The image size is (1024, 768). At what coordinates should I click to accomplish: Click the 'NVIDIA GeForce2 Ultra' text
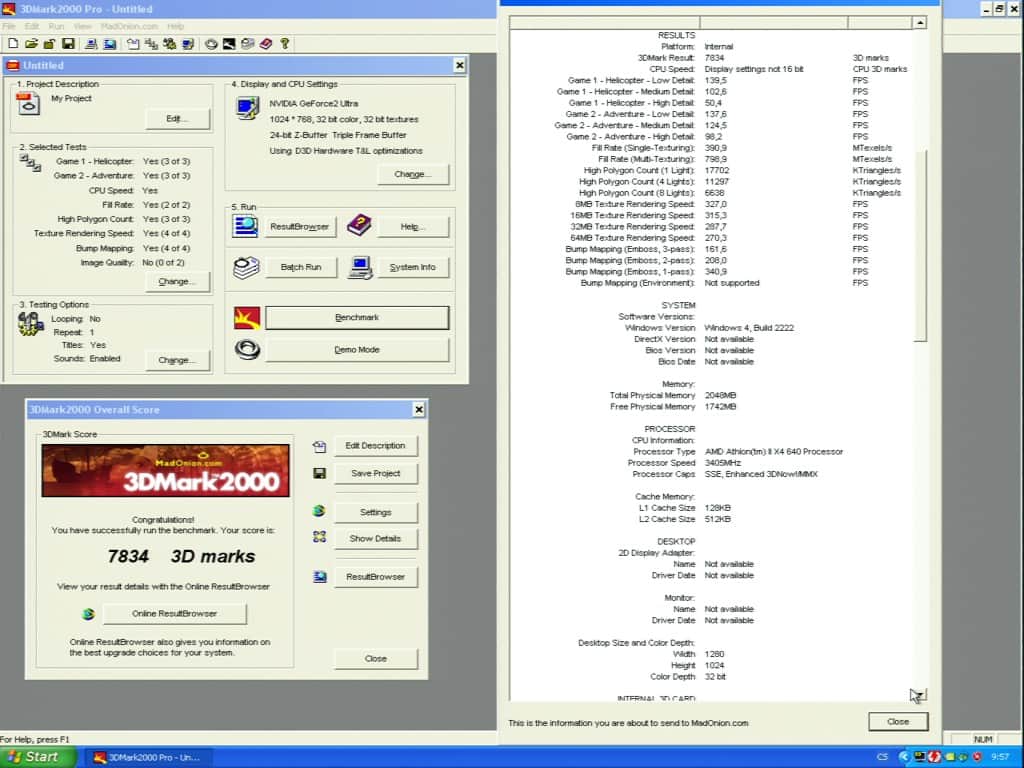pos(313,103)
